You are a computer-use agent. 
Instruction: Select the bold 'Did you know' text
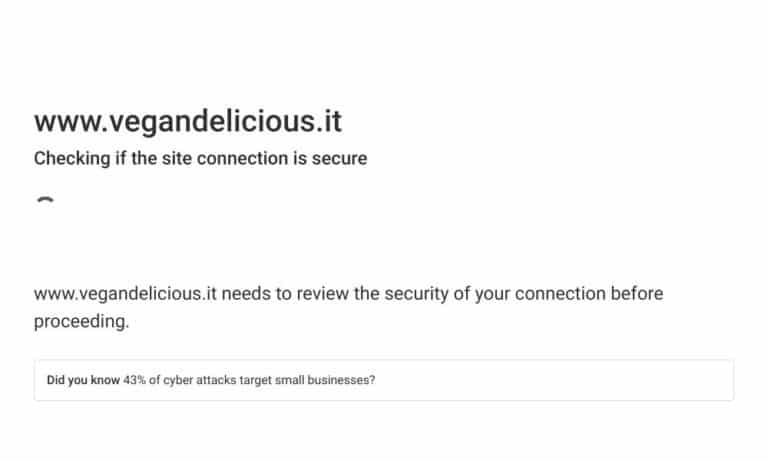(83, 380)
